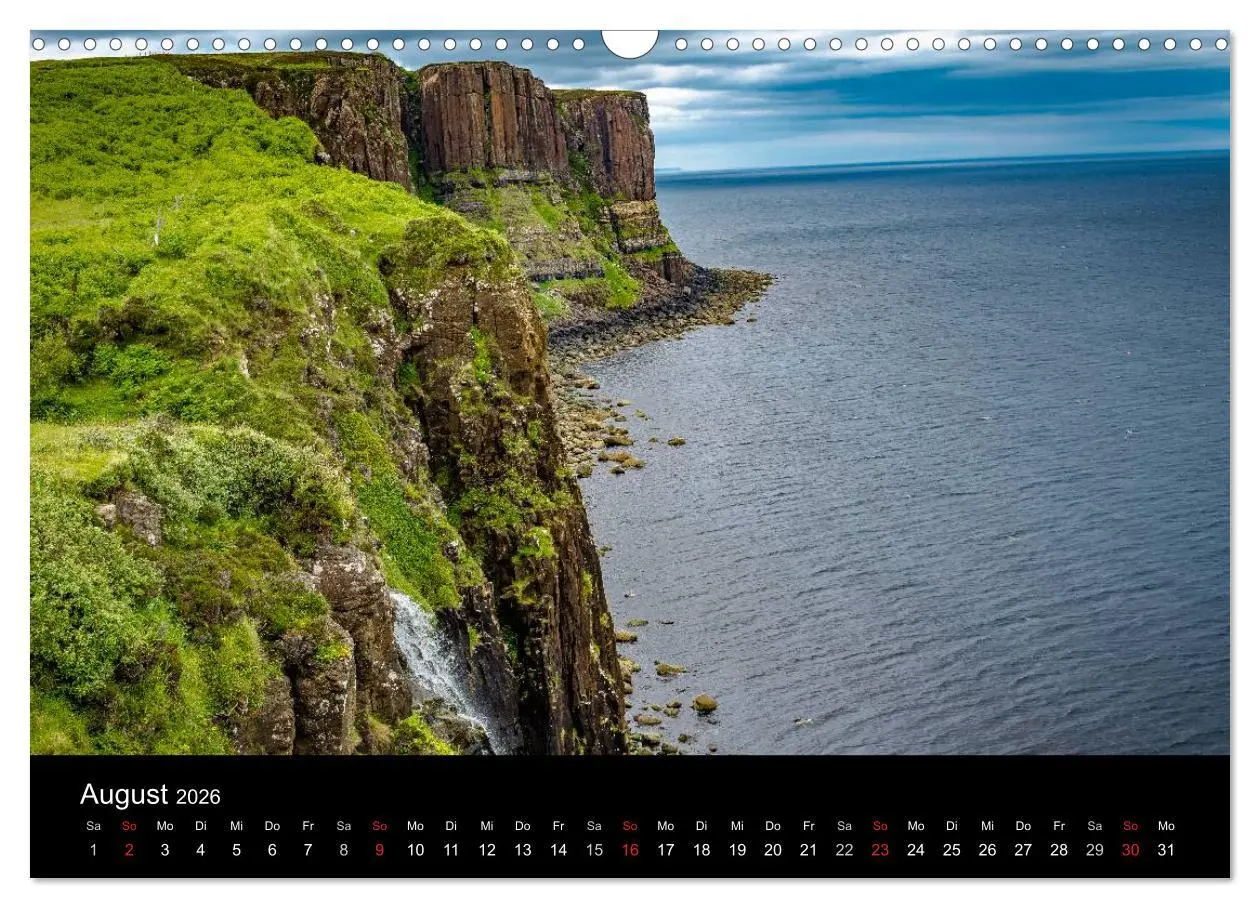Choose Saturday date 8
1260x908 pixels.
tap(344, 850)
